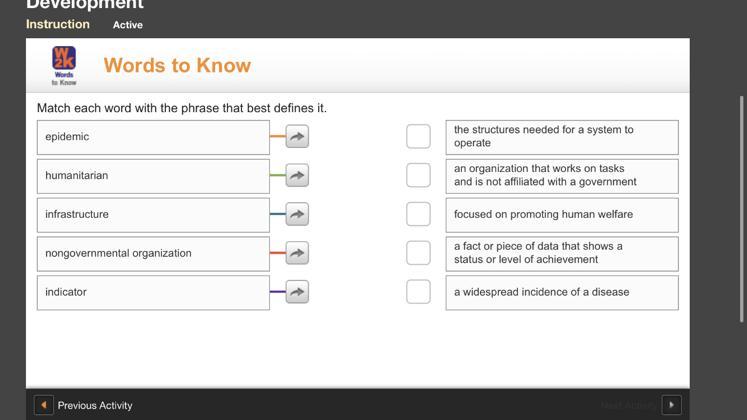Select the box next to 'a fact or piece of data'
This screenshot has width=747, height=420.
pos(418,253)
